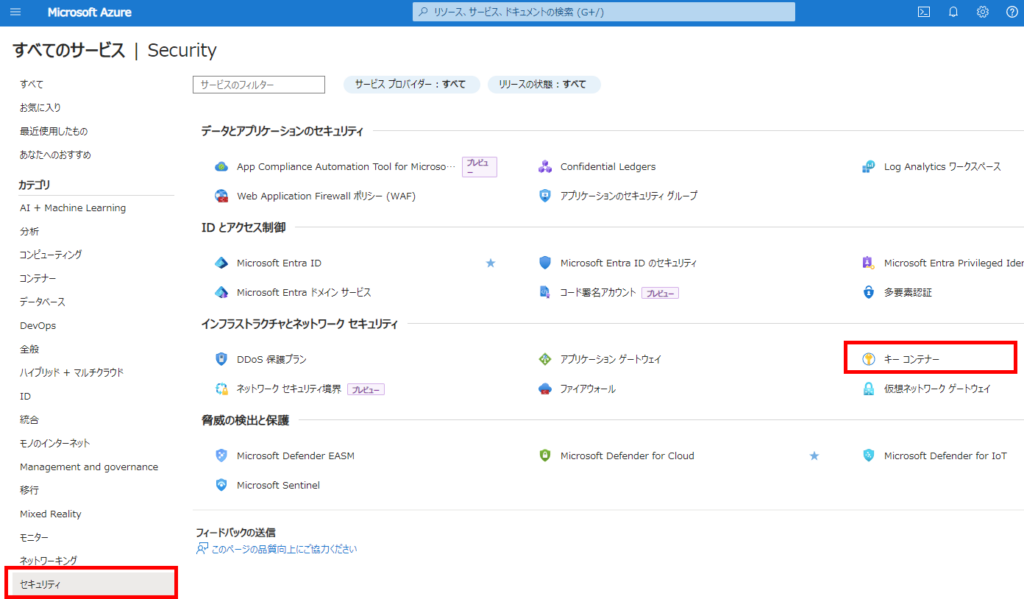Click the help question mark icon
The image size is (1024, 599).
[1012, 12]
